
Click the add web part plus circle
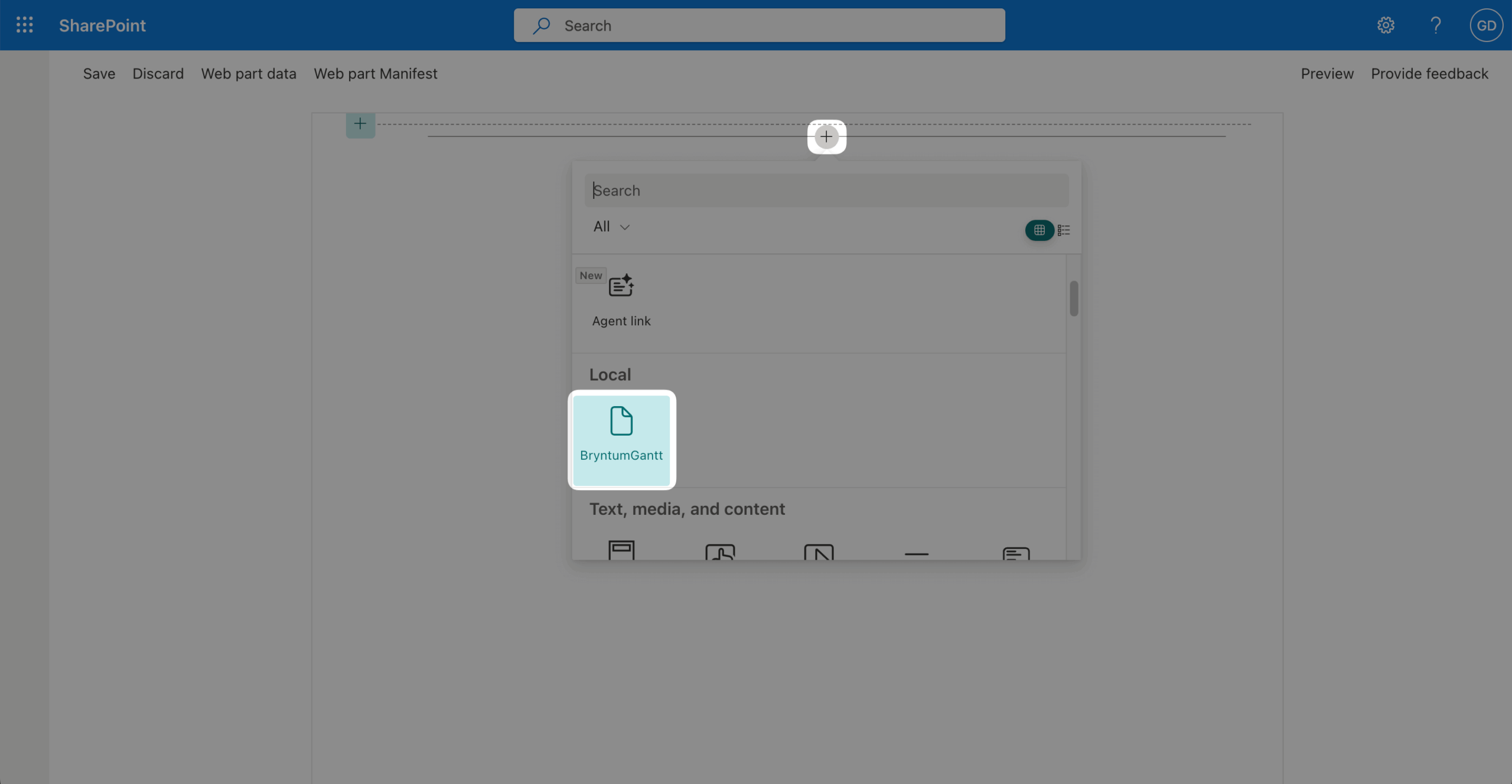pos(826,136)
